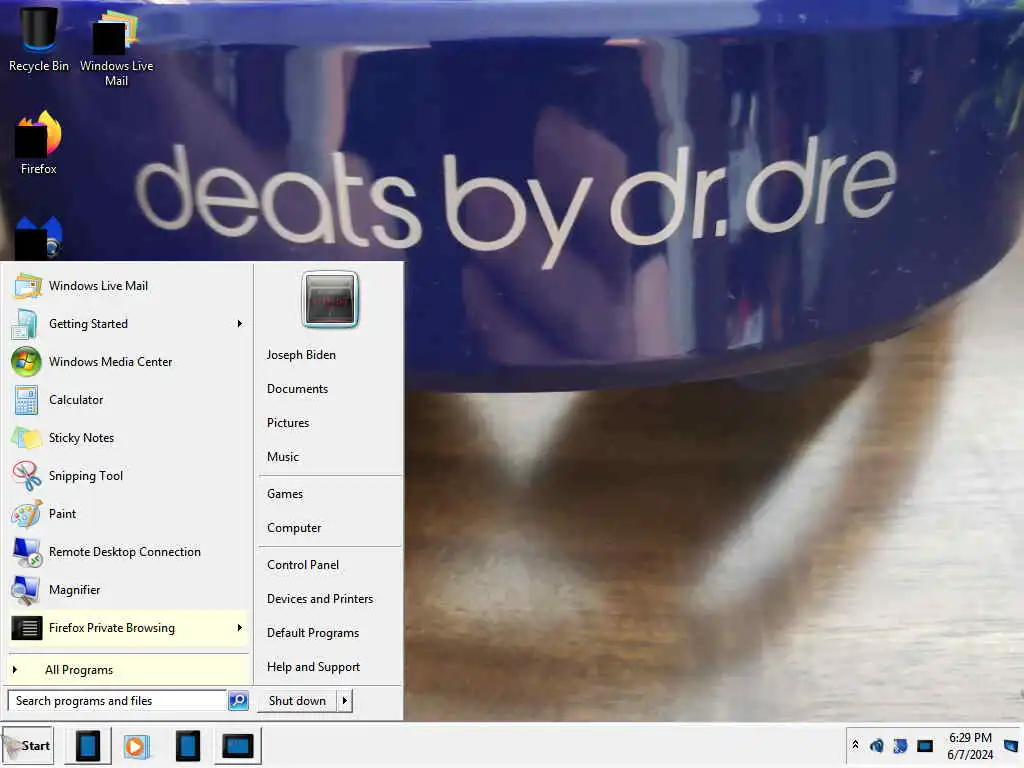Click the Search programs and files box
The image size is (1024, 768).
click(x=118, y=701)
